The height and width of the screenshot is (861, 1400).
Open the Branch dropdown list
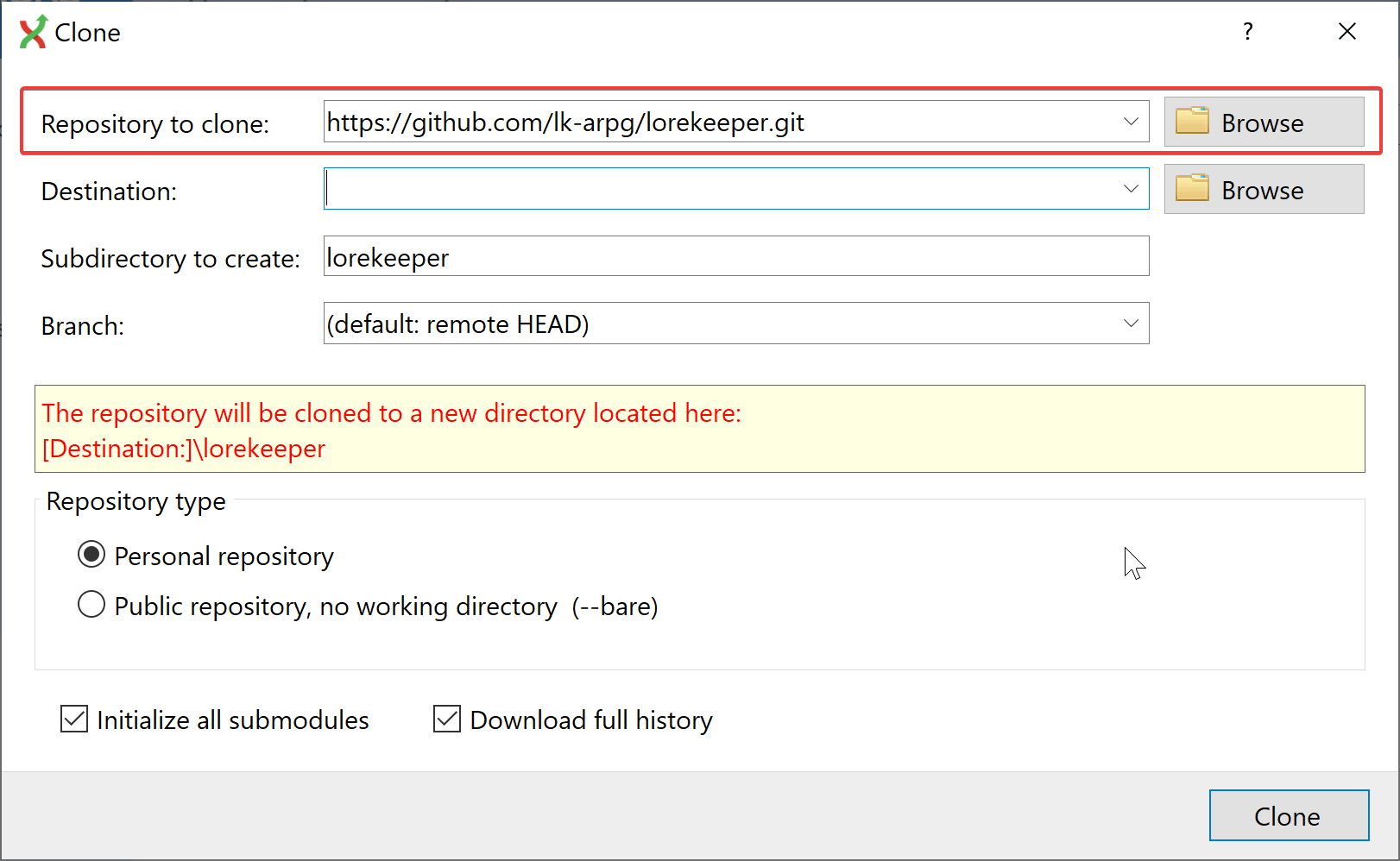pyautogui.click(x=1131, y=324)
